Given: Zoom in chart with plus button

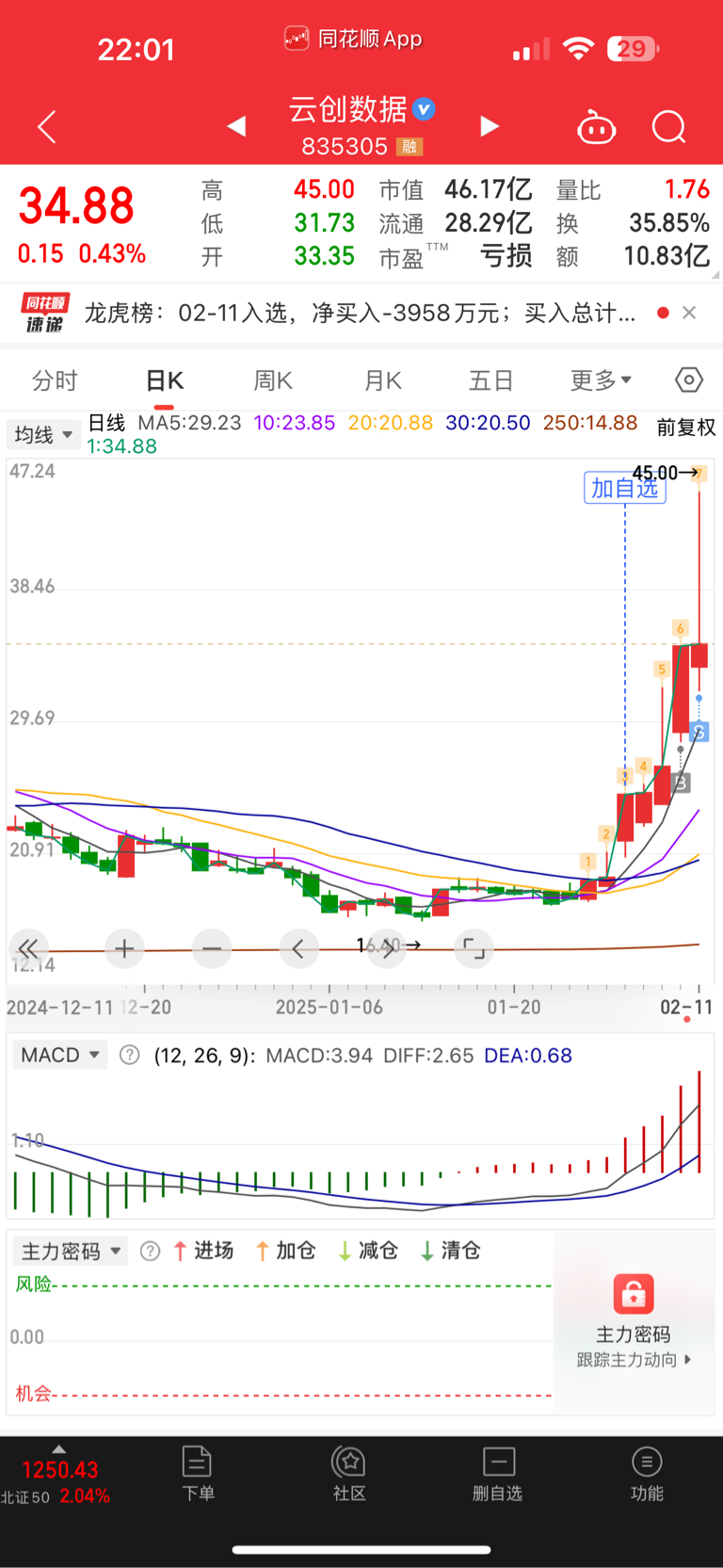Looking at the screenshot, I should click(x=124, y=948).
